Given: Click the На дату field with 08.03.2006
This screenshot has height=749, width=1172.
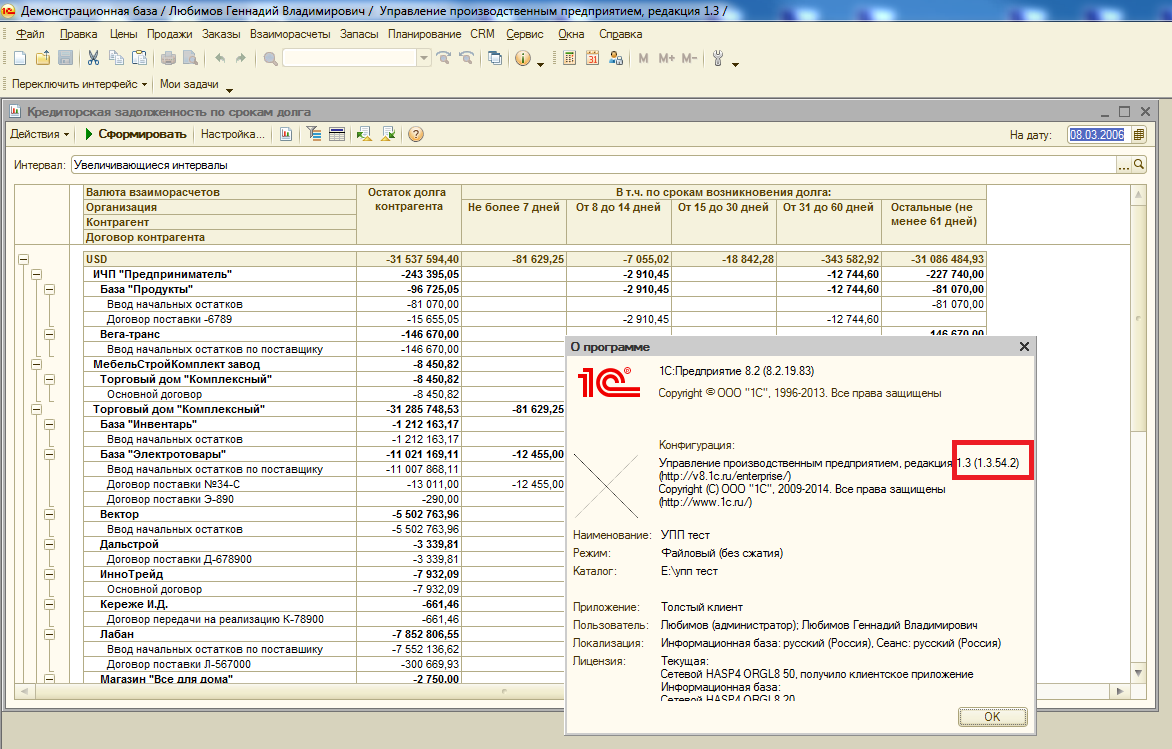Looking at the screenshot, I should pos(1097,135).
